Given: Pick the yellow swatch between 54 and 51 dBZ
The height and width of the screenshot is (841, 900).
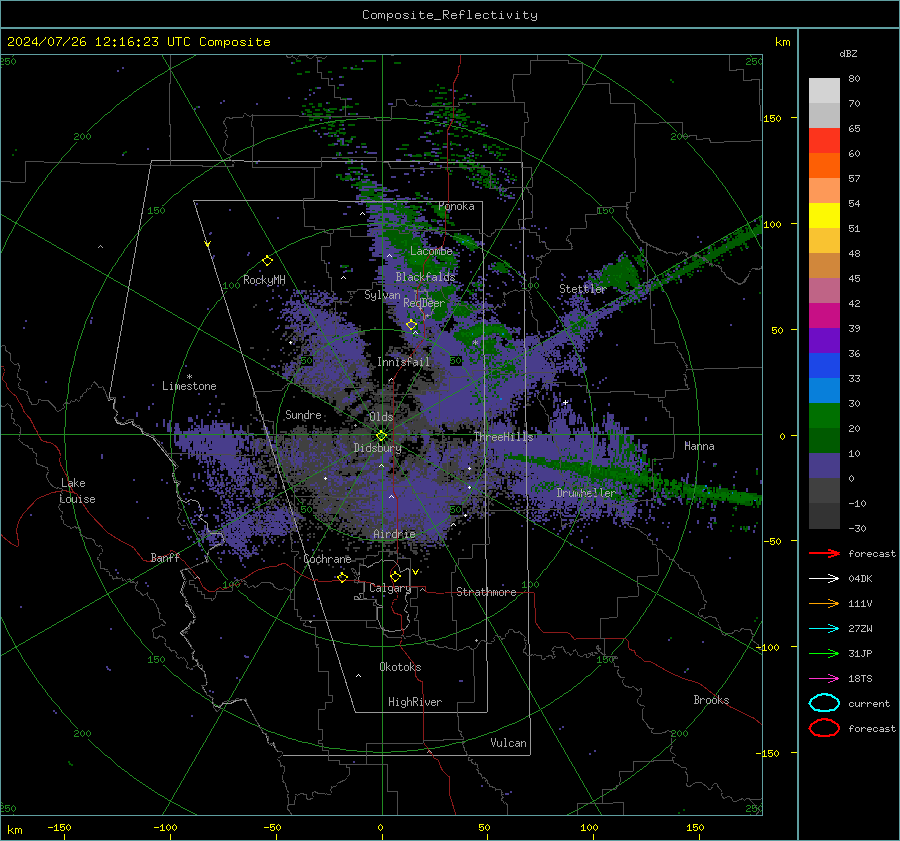Looking at the screenshot, I should click(824, 216).
